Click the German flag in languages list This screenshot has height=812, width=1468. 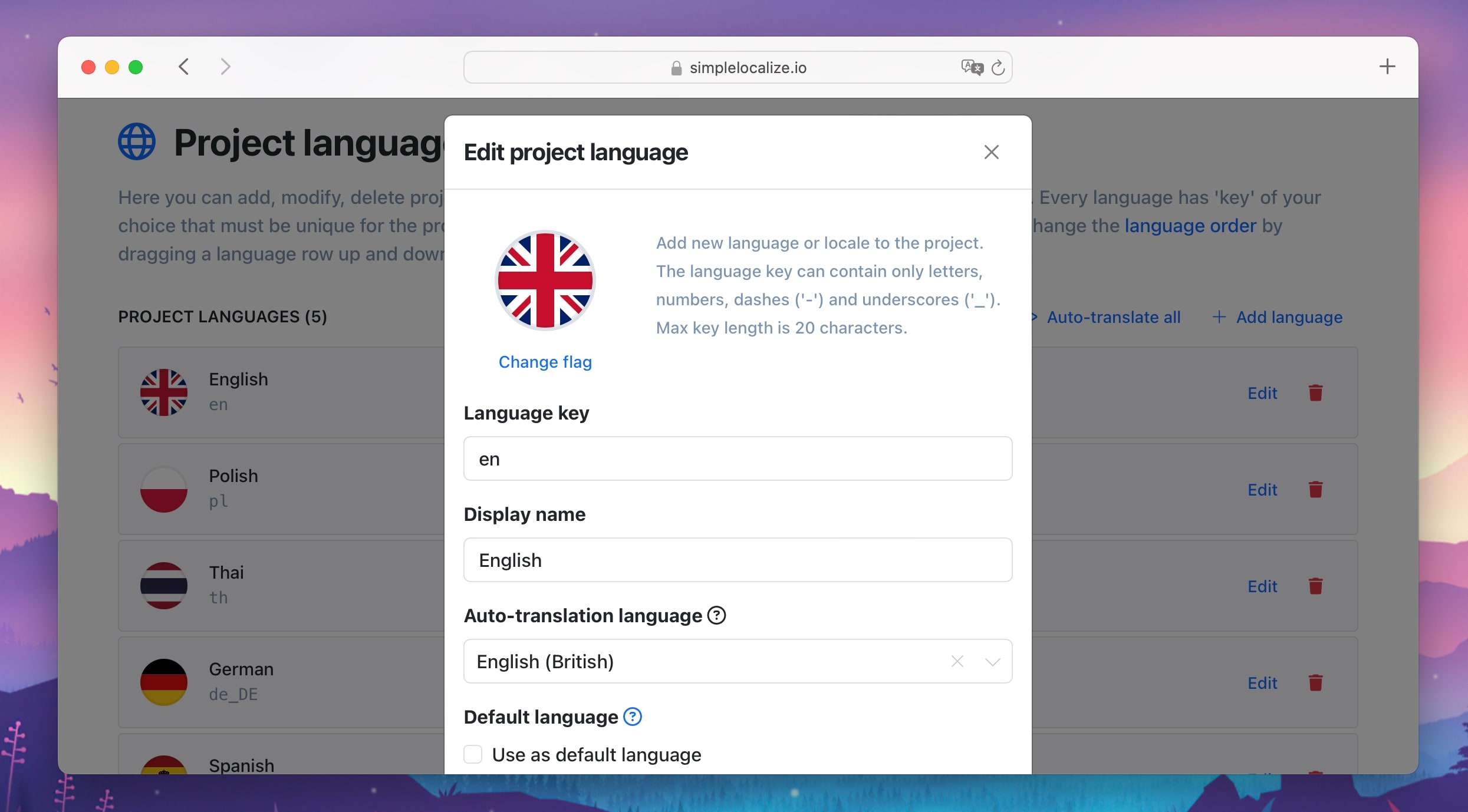point(164,682)
